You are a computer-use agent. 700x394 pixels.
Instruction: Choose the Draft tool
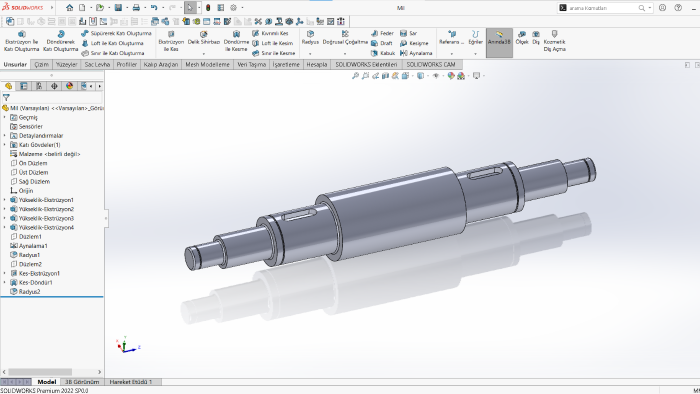click(381, 43)
